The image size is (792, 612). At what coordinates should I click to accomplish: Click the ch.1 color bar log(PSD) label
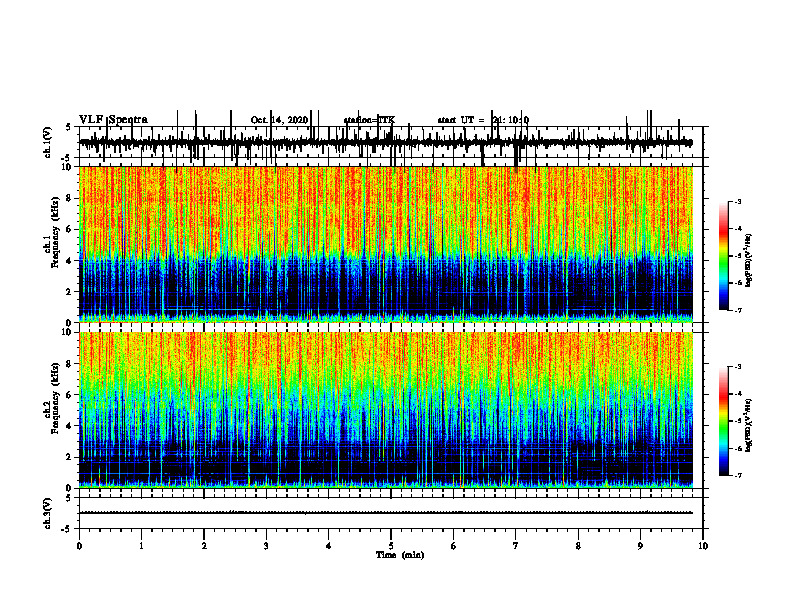[x=749, y=261]
